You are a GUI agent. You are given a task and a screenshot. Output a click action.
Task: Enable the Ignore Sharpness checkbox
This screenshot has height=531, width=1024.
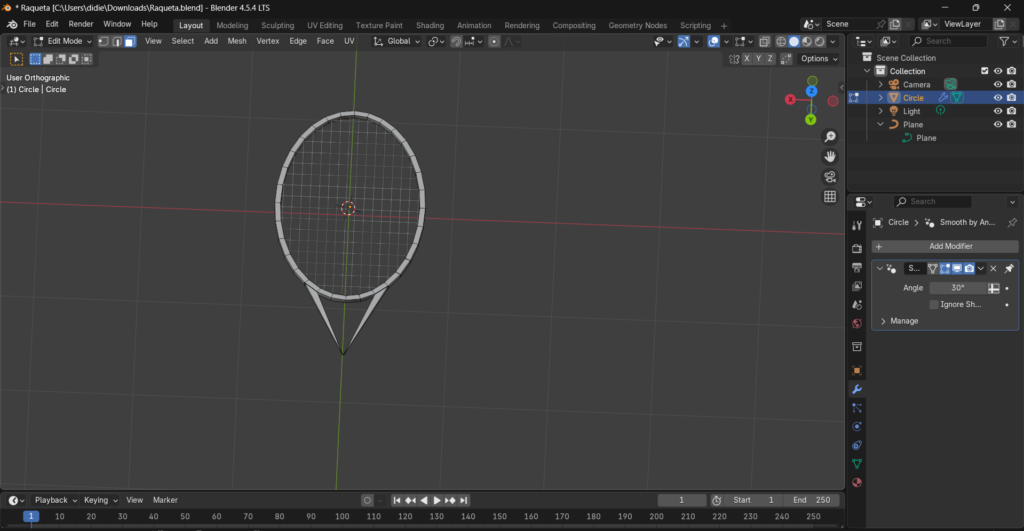pos(934,304)
